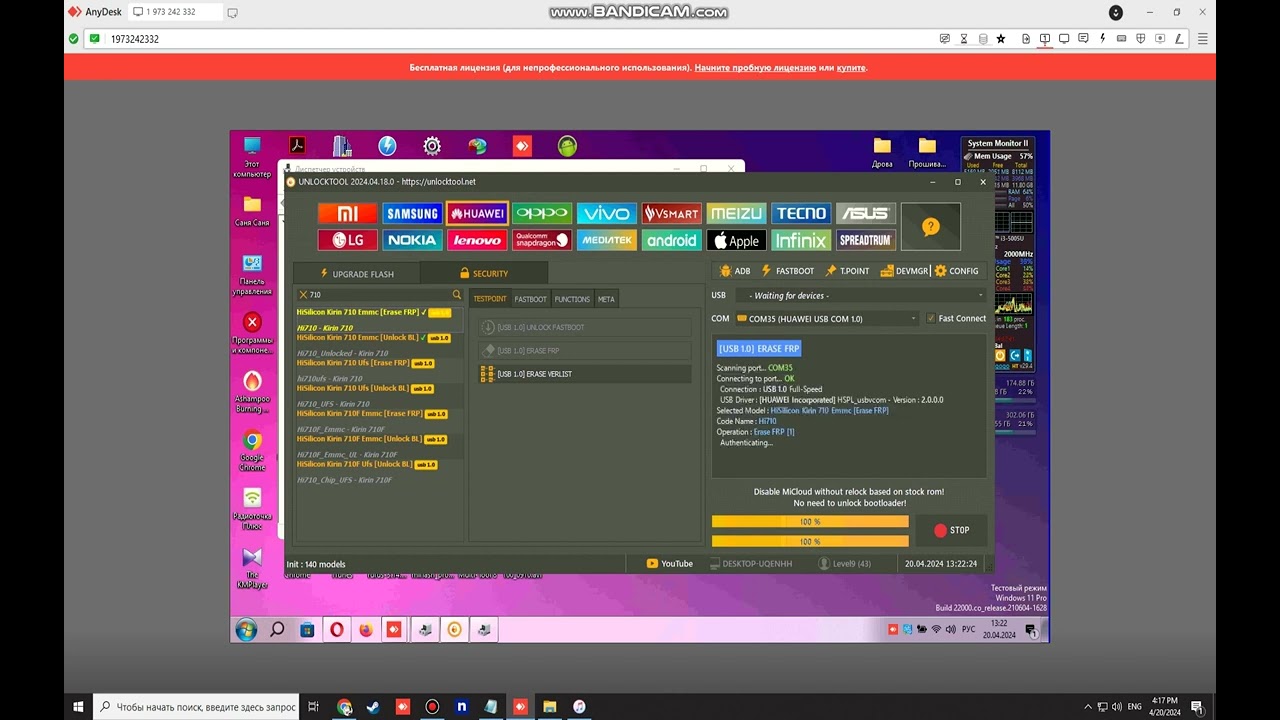1280x720 pixels.
Task: Pick the MediaTek brand logo
Action: point(607,240)
